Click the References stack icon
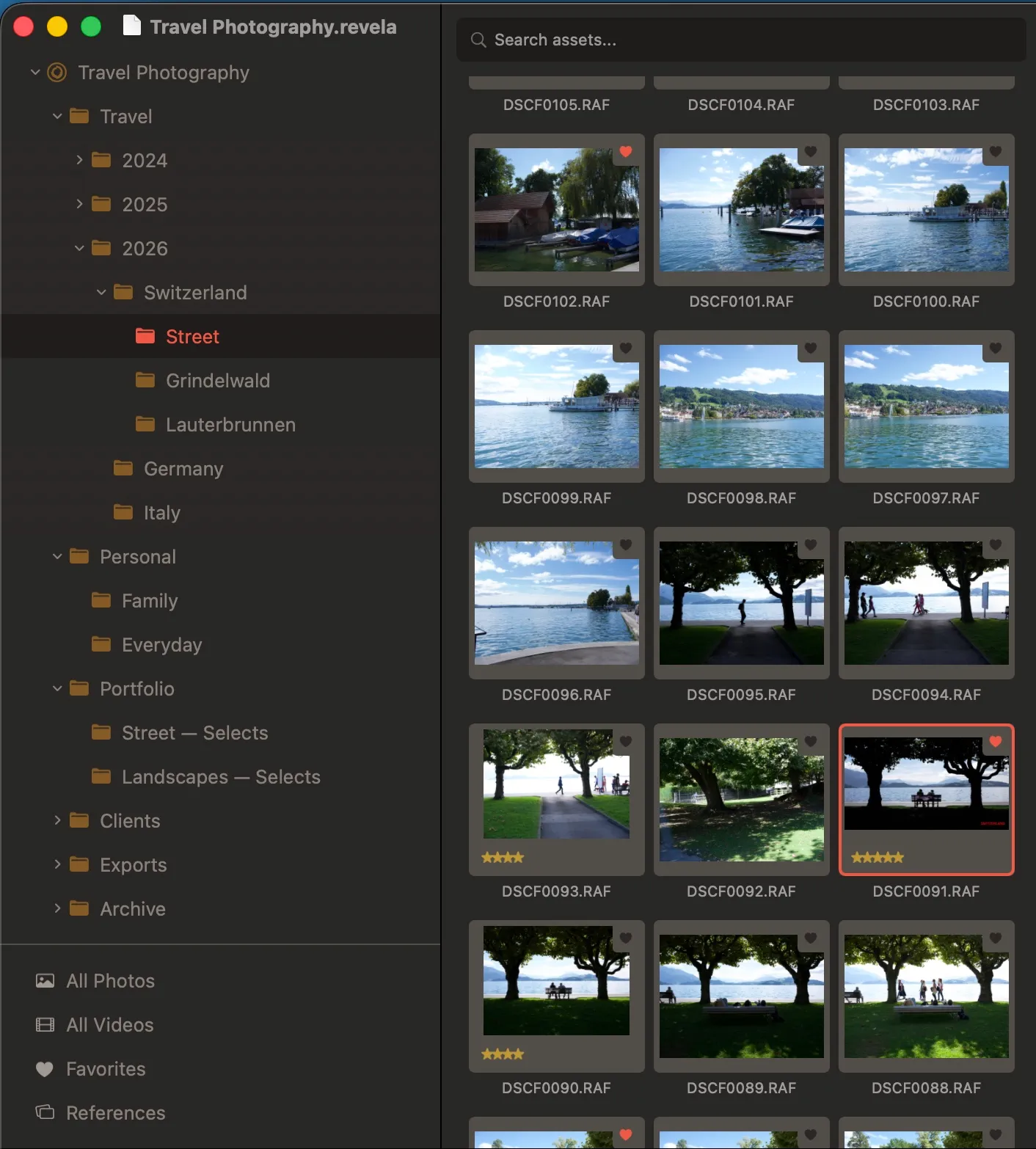The width and height of the screenshot is (1036, 1149). pyautogui.click(x=45, y=1112)
